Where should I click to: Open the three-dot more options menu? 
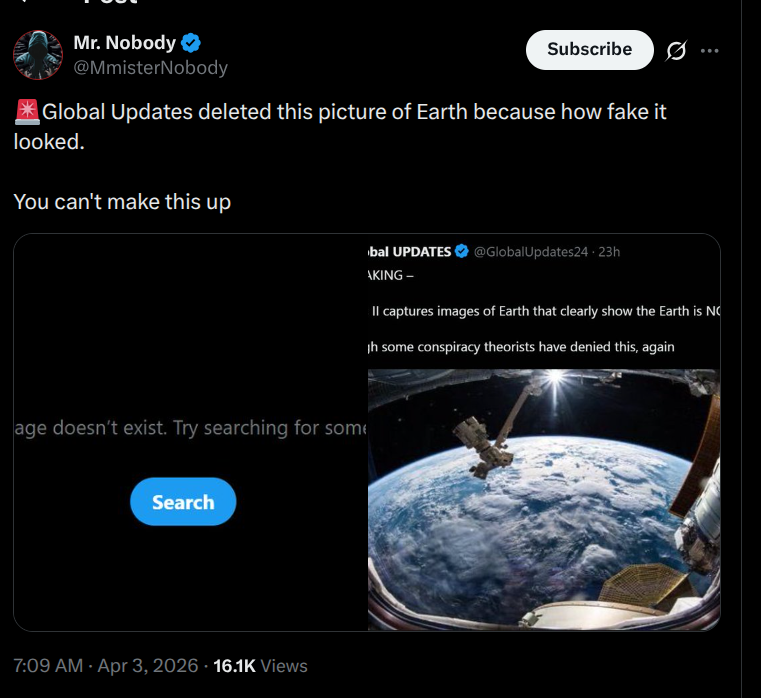coord(710,51)
